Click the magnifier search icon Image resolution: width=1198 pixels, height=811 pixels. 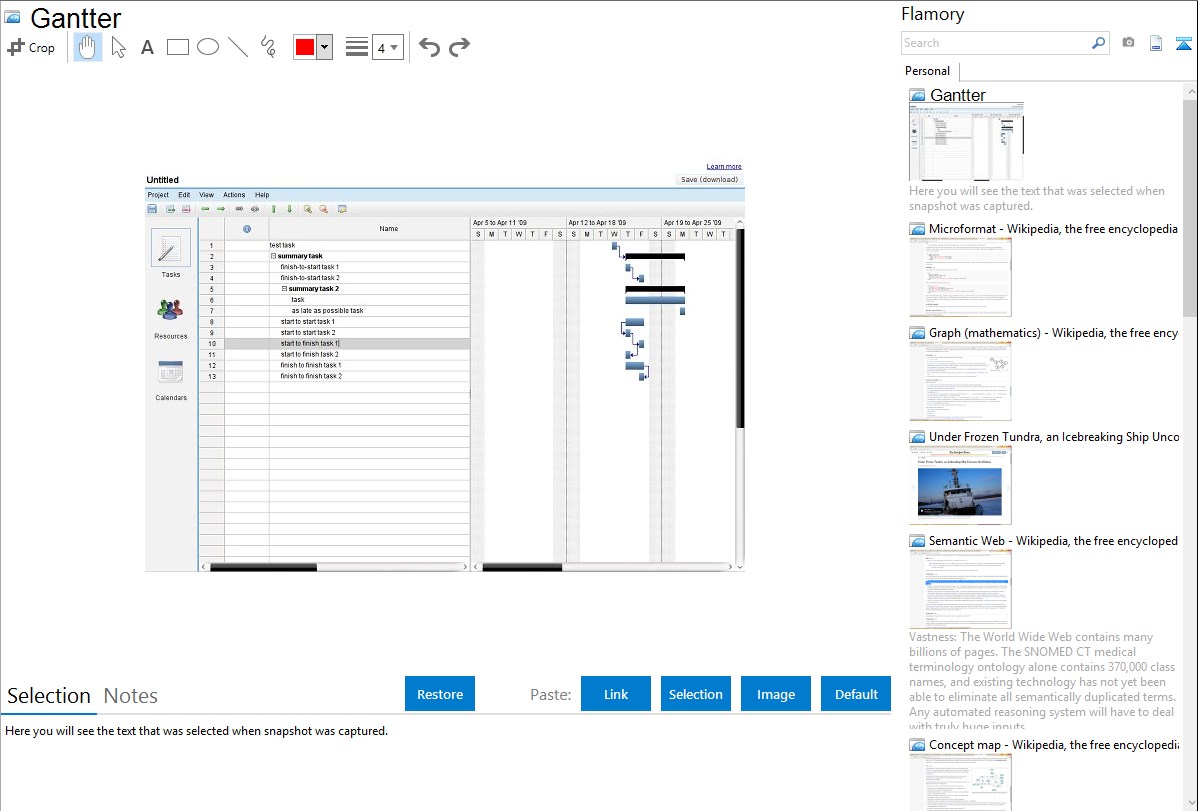coord(1099,43)
